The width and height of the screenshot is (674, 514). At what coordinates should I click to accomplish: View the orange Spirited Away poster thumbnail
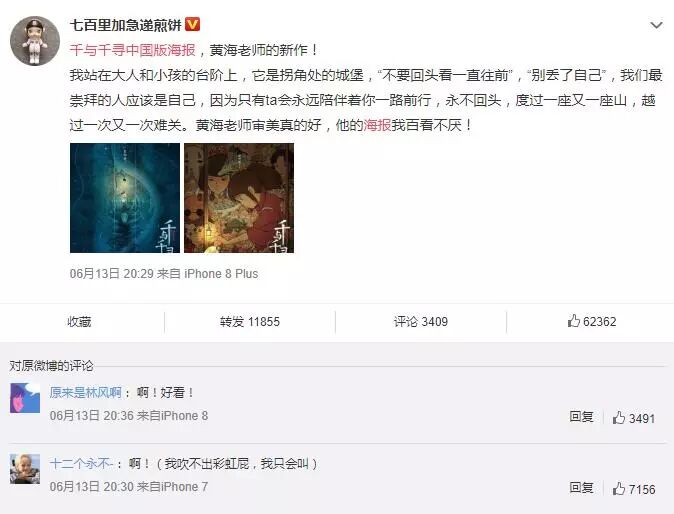pos(239,198)
